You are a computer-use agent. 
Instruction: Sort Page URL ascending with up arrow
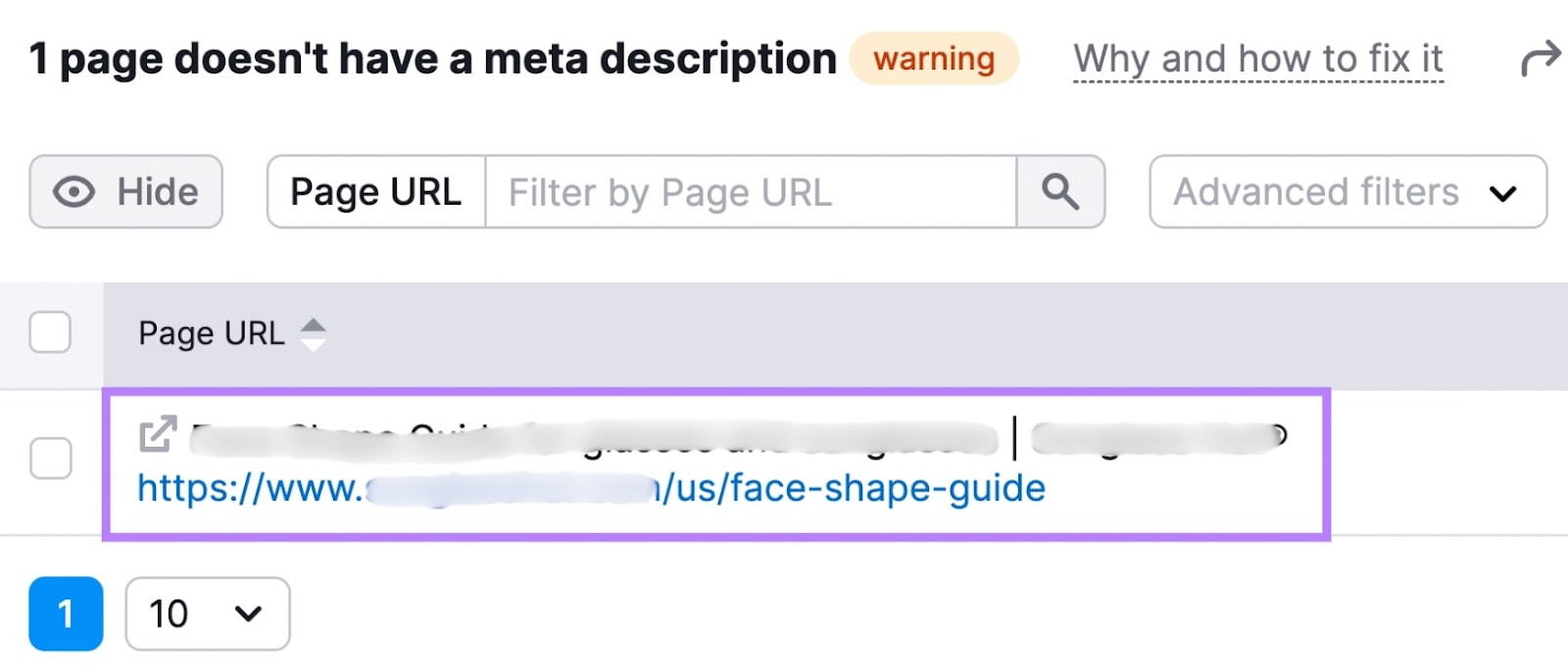pyautogui.click(x=313, y=325)
